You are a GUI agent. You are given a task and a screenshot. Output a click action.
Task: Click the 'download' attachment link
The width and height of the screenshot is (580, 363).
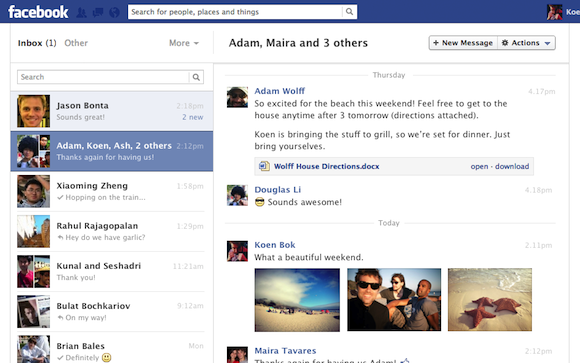coord(512,167)
